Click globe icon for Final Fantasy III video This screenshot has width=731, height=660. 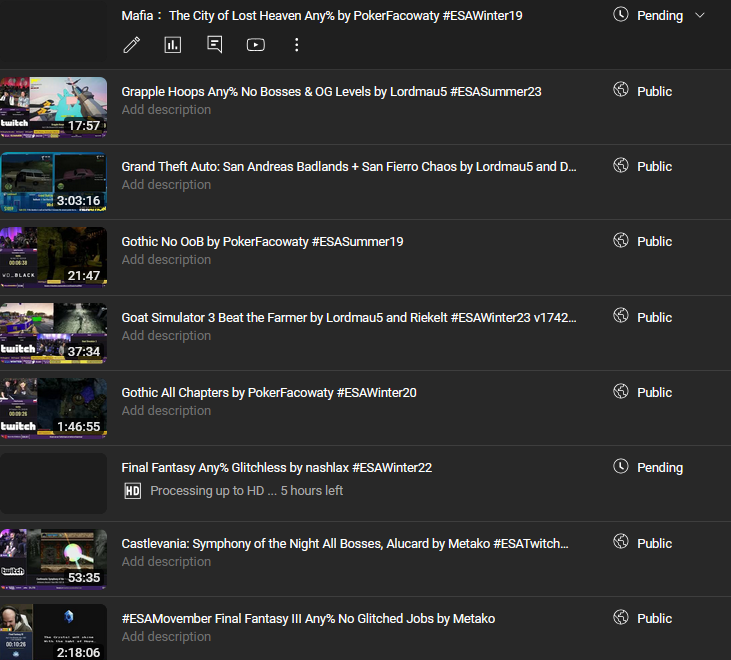(x=621, y=617)
